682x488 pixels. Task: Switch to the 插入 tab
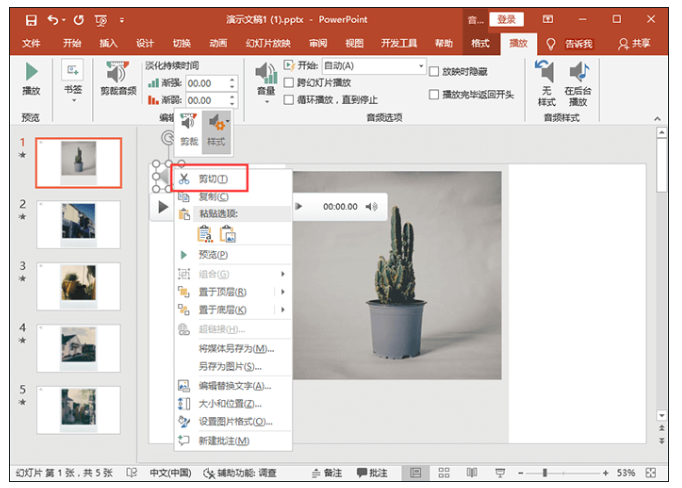pyautogui.click(x=109, y=43)
